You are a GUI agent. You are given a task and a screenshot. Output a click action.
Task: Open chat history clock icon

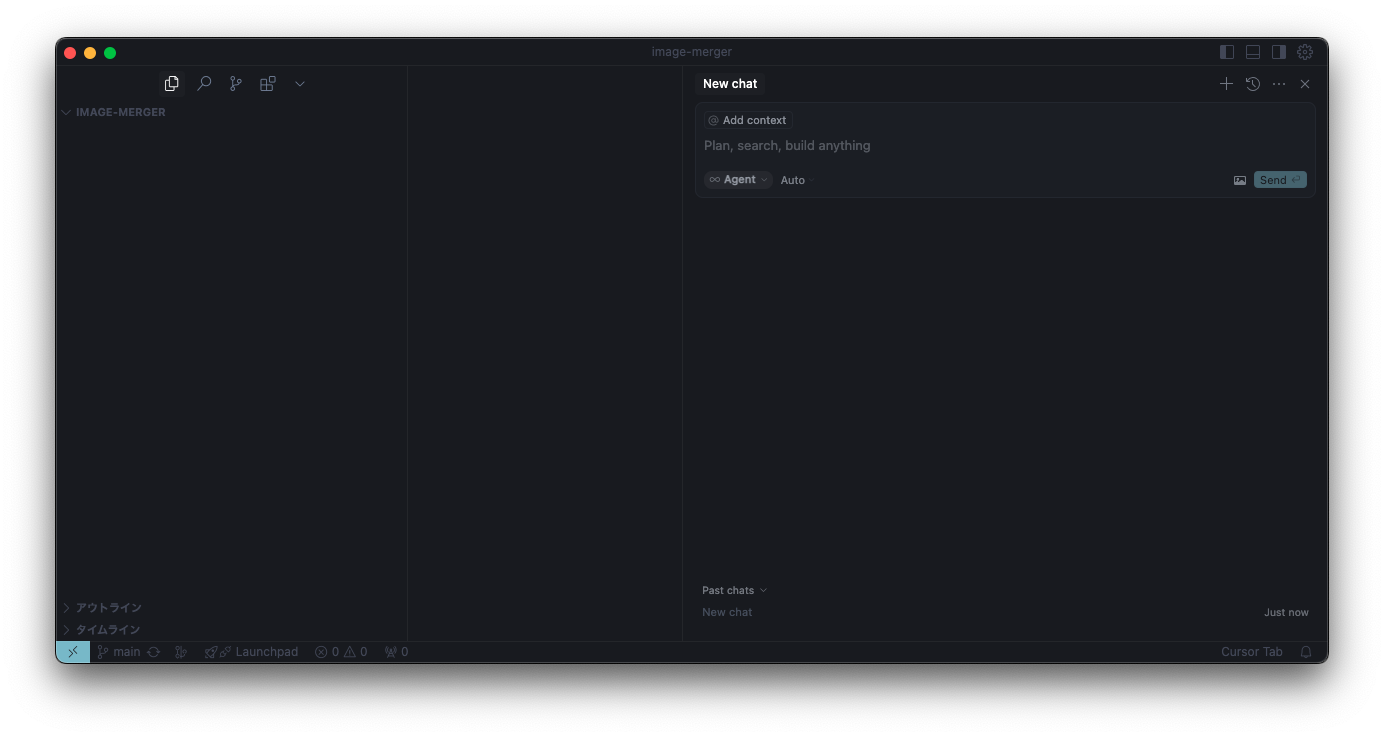pyautogui.click(x=1253, y=84)
